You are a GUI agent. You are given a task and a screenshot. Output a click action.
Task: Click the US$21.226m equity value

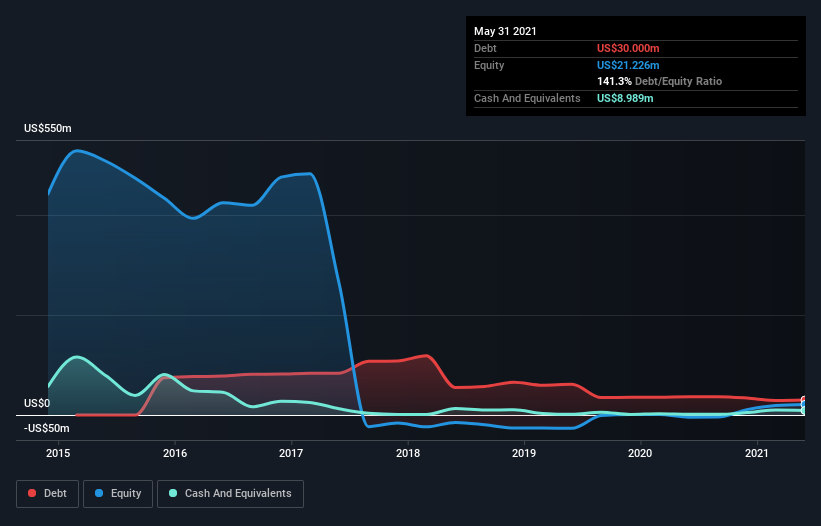pyautogui.click(x=628, y=65)
